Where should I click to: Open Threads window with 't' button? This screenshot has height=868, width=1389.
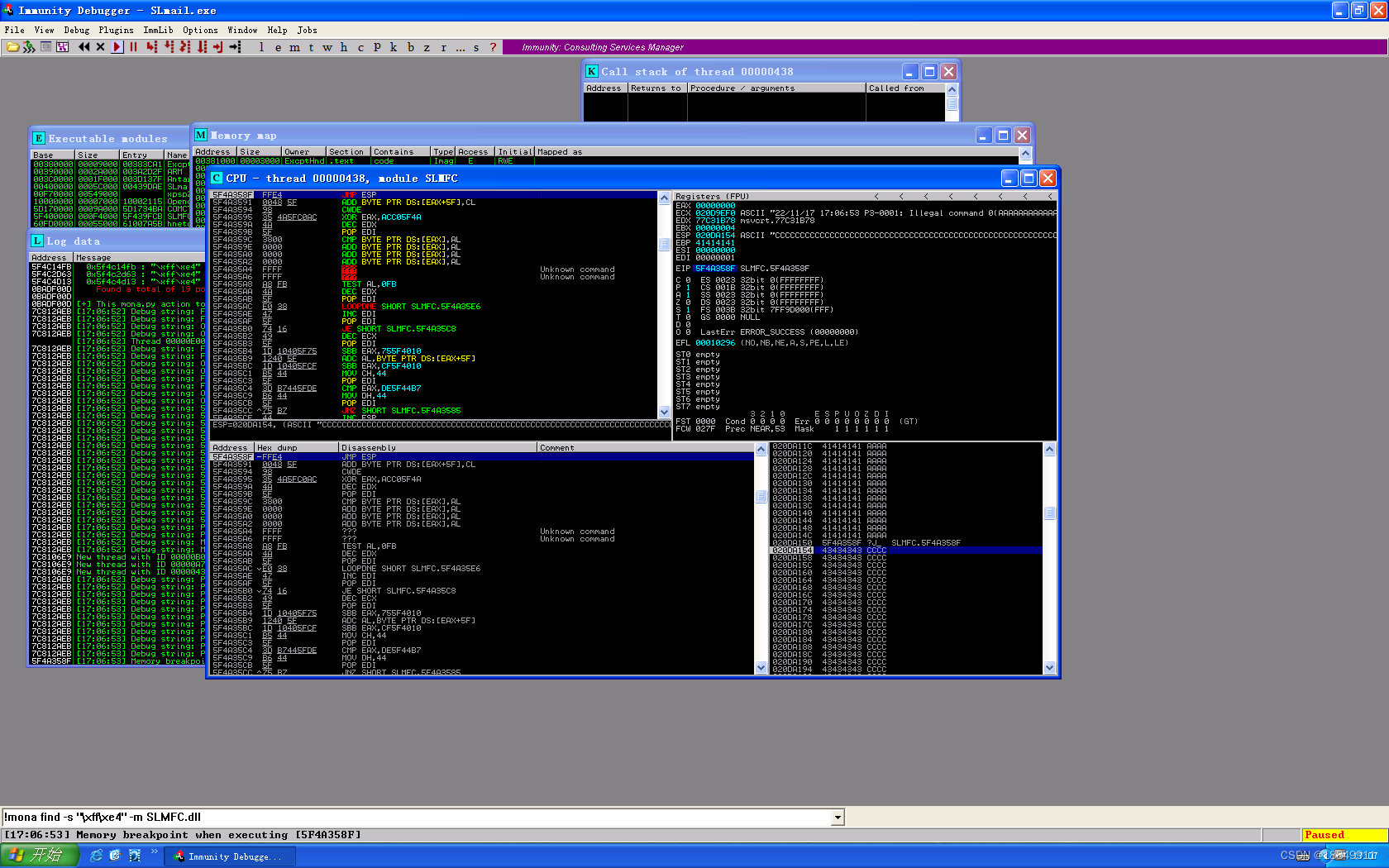click(311, 47)
